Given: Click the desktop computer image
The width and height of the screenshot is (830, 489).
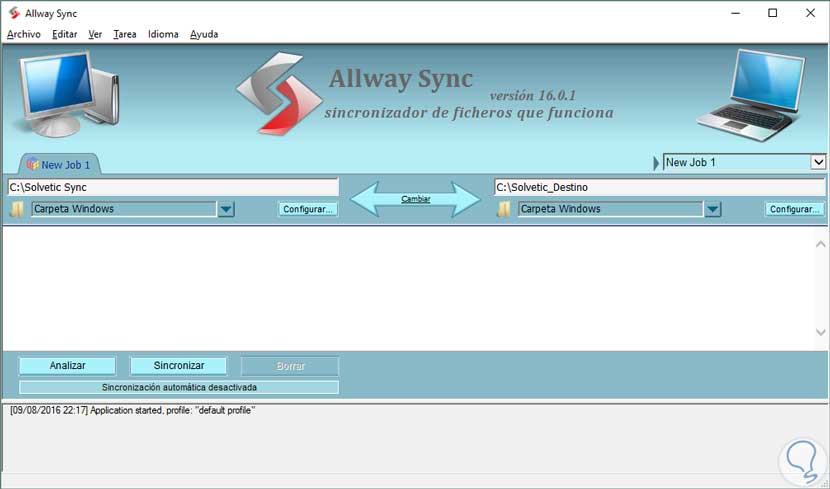Looking at the screenshot, I should pos(68,94).
